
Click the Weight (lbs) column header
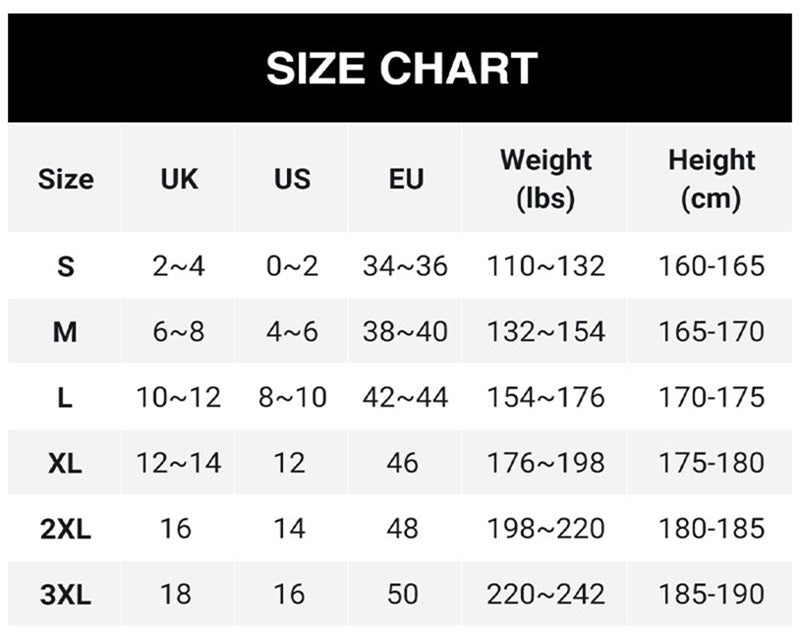[x=545, y=178]
